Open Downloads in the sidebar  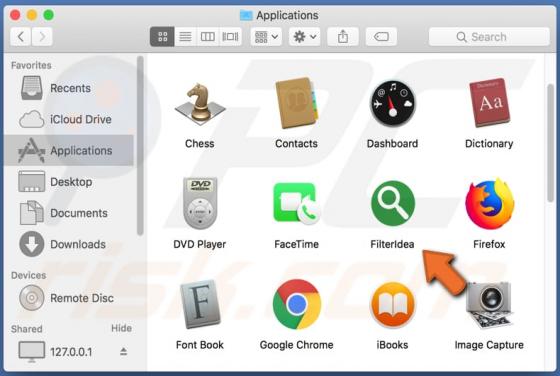pyautogui.click(x=69, y=244)
